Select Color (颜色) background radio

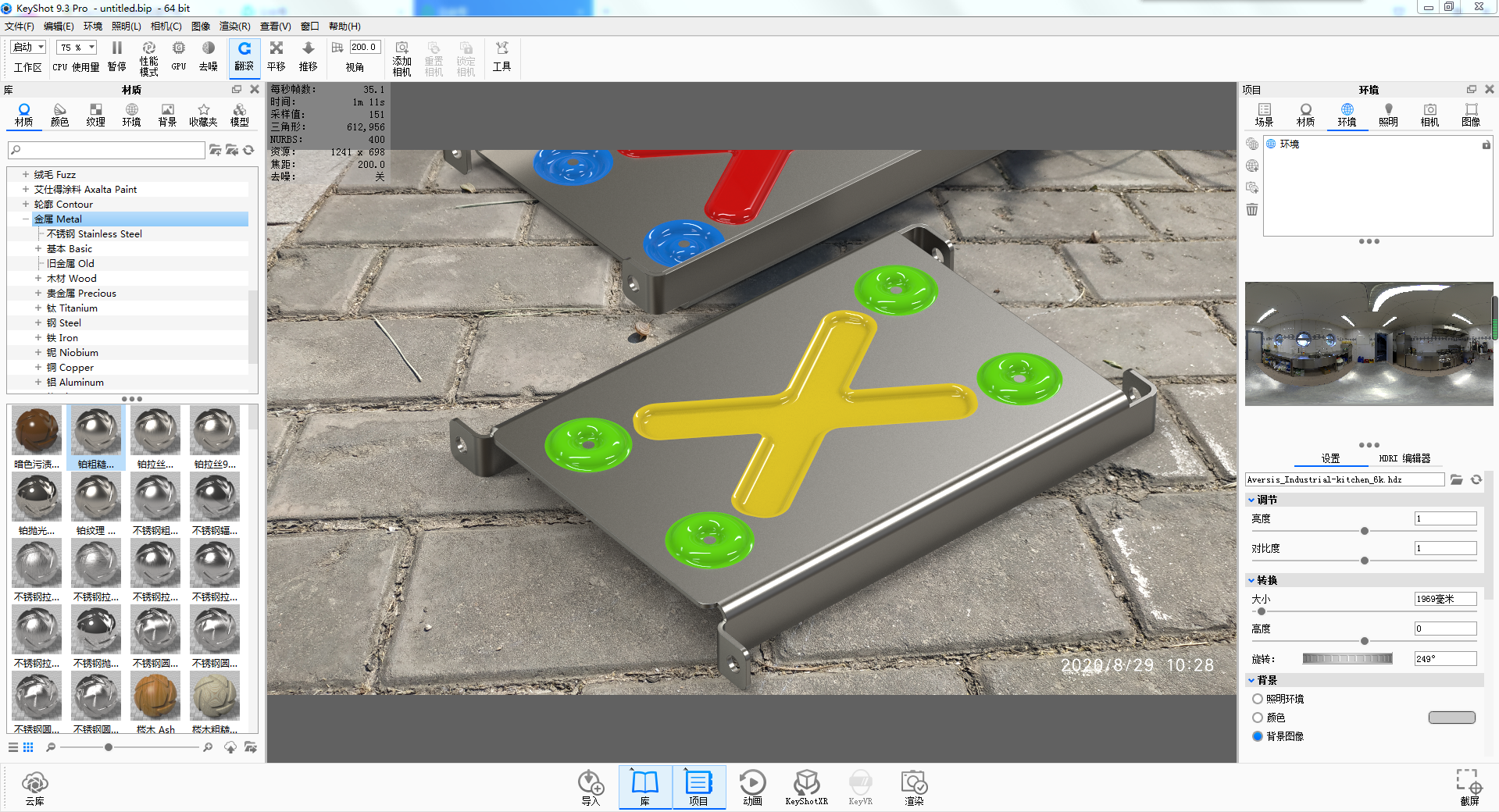coord(1258,718)
